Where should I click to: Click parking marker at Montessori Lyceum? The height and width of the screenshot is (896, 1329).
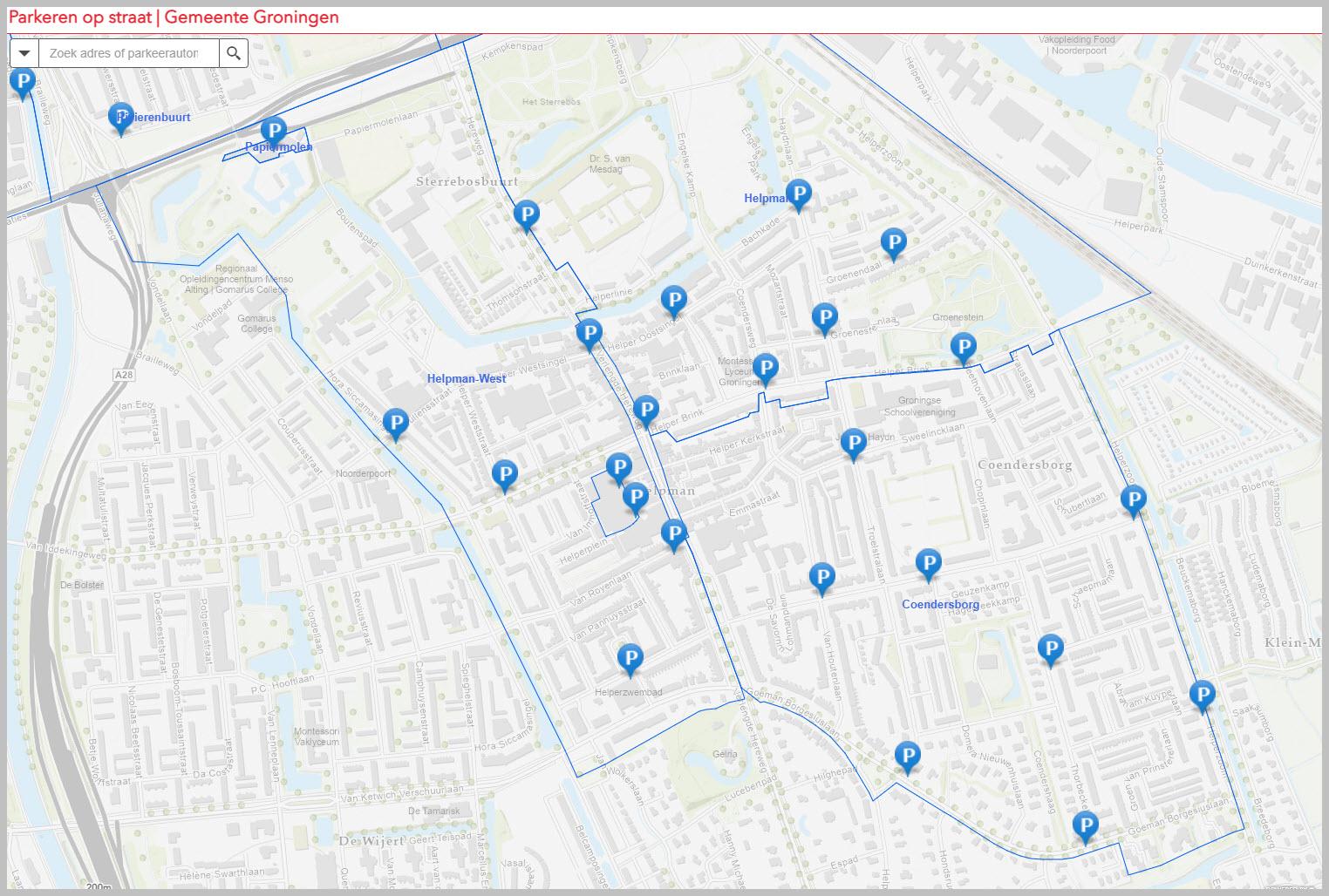coord(765,368)
